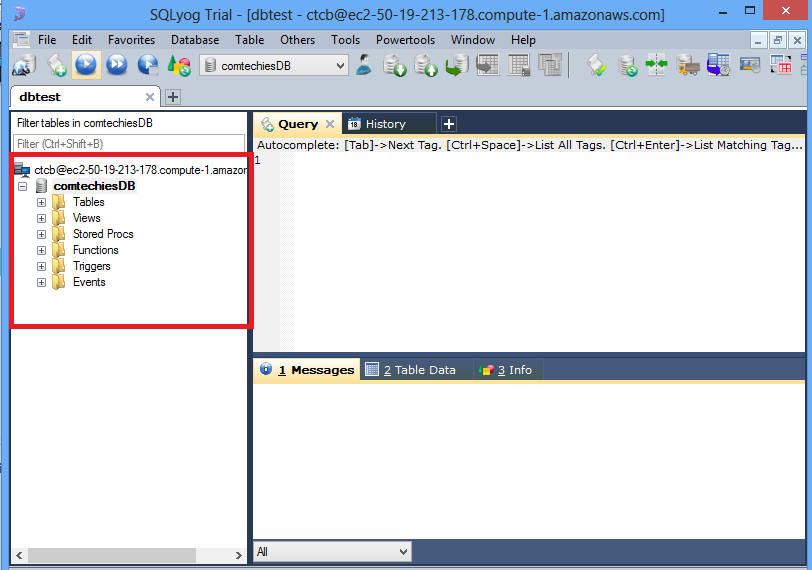Open a new query editor from the toolbar
This screenshot has height=570, width=812.
[x=56, y=66]
